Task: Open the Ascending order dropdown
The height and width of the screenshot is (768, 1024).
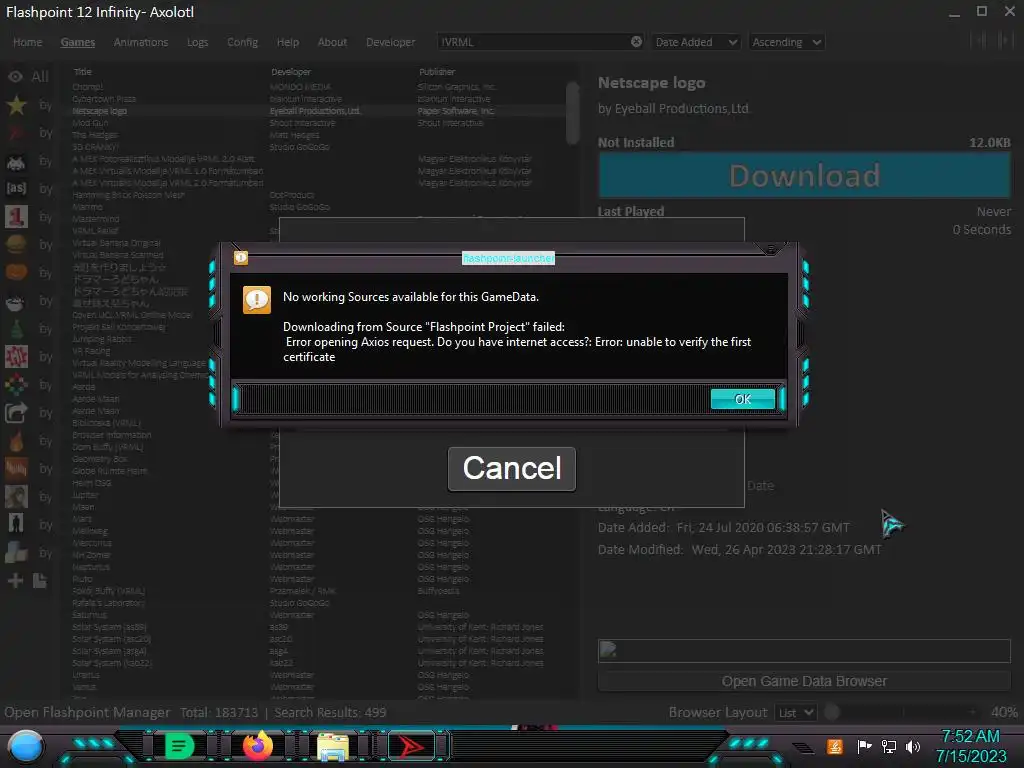Action: pyautogui.click(x=786, y=42)
